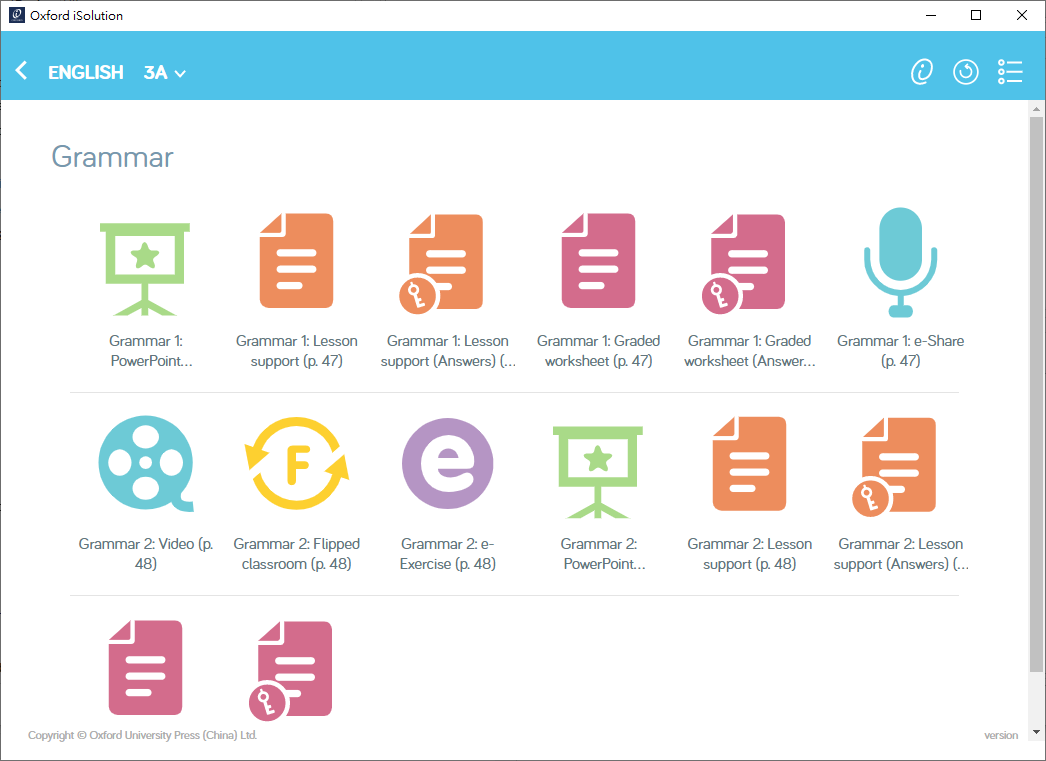Click label "Grammar 1: e-Share (p. 47)"

901,351
